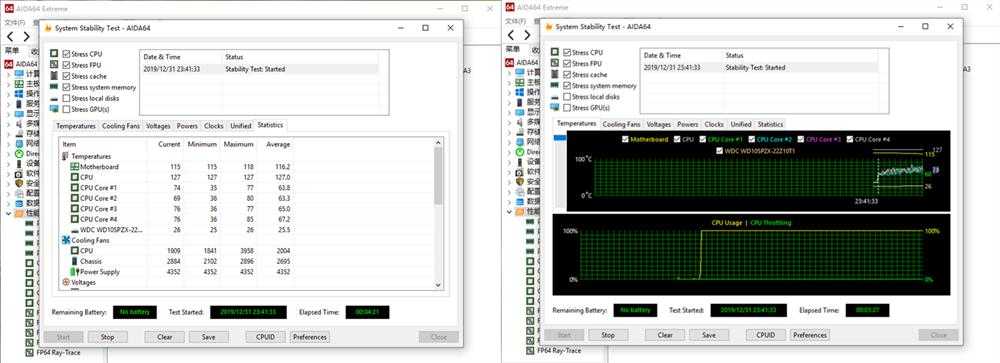
Task: Click the WDC hard drive icon in statistics list
Action: 75,230
